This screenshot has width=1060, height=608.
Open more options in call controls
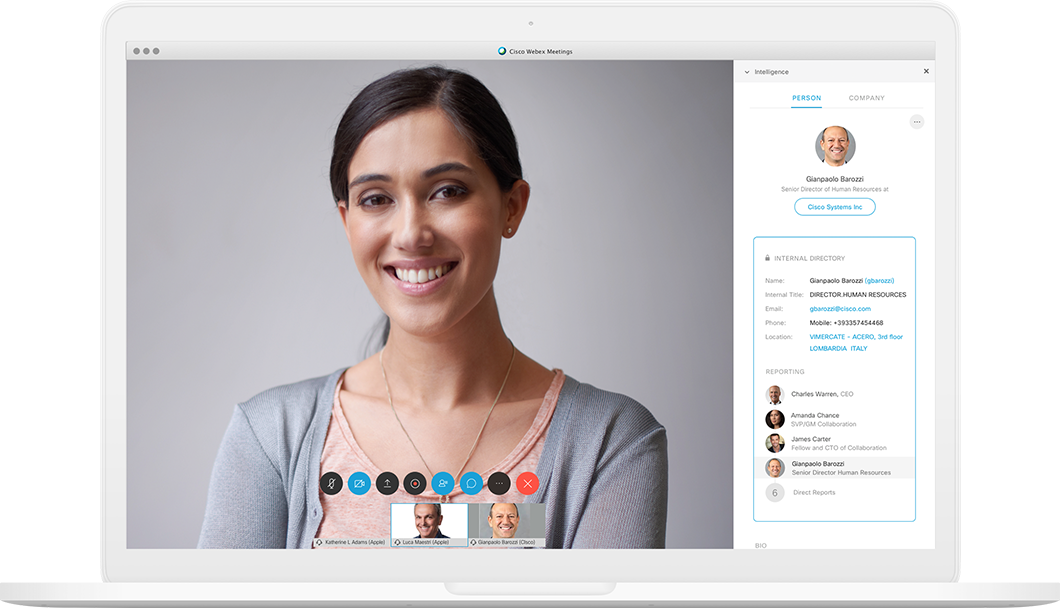(499, 484)
